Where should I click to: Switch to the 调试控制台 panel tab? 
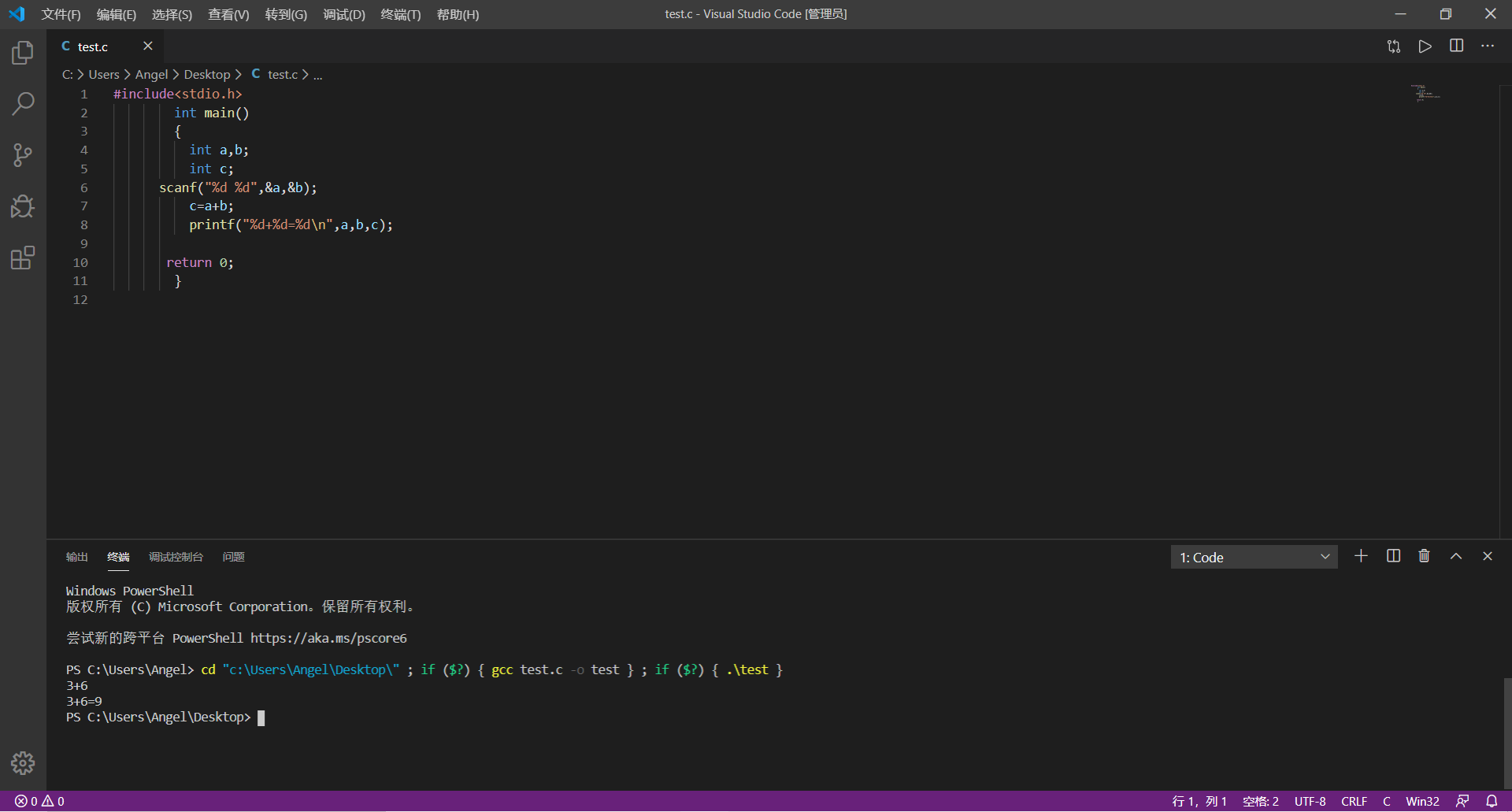pos(176,557)
